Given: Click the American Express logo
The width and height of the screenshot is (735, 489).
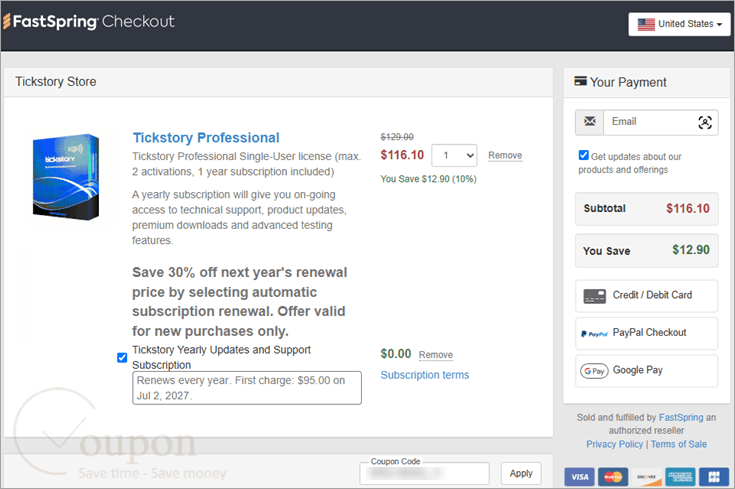Looking at the screenshot, I should click(x=680, y=477).
